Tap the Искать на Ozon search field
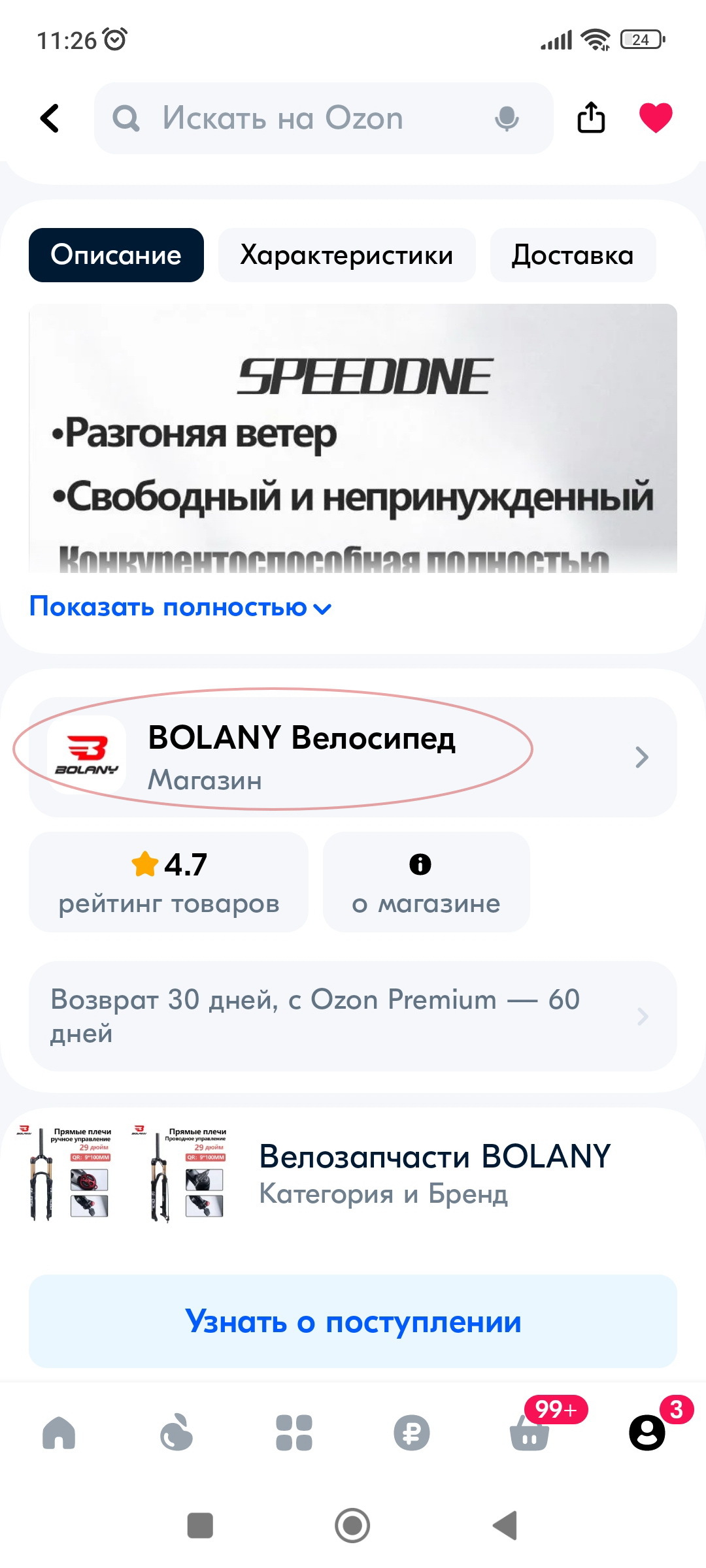Screen dimensions: 706x1568 [324, 118]
